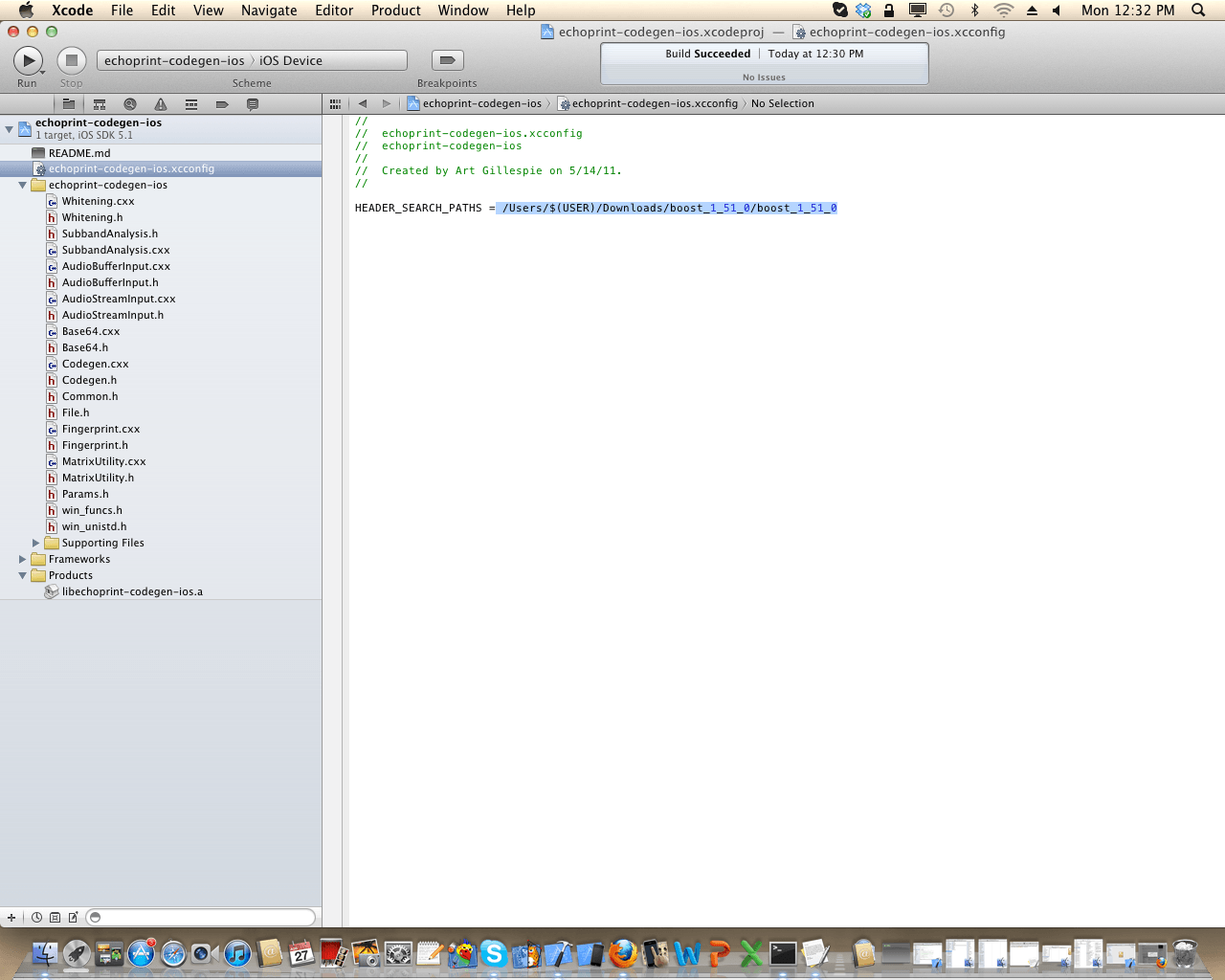Select AudioBufferInput.cxx file
The width and height of the screenshot is (1225, 980).
point(161,266)
